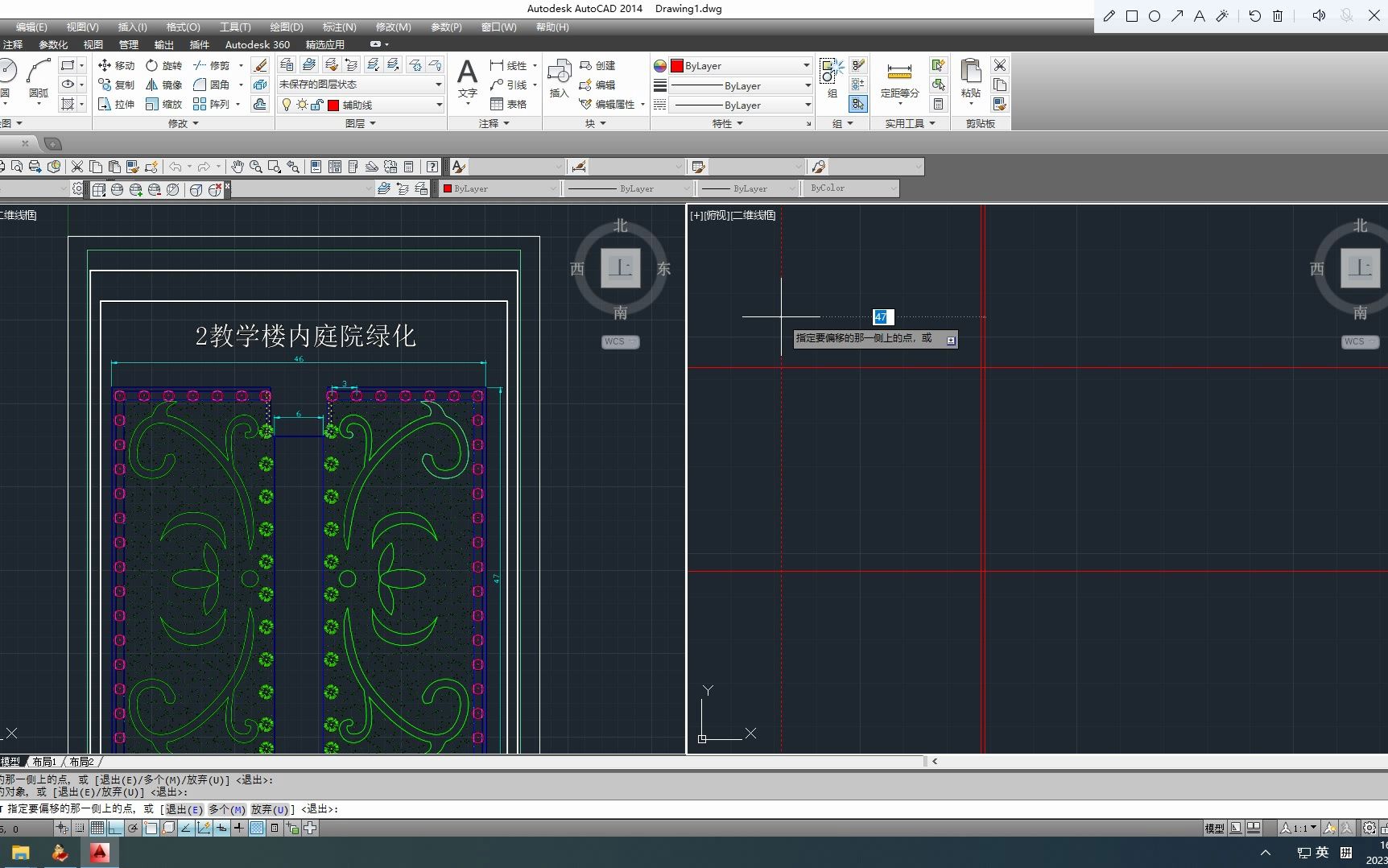Select the Pan hand tool in toolbar
The height and width of the screenshot is (868, 1388).
[x=237, y=167]
